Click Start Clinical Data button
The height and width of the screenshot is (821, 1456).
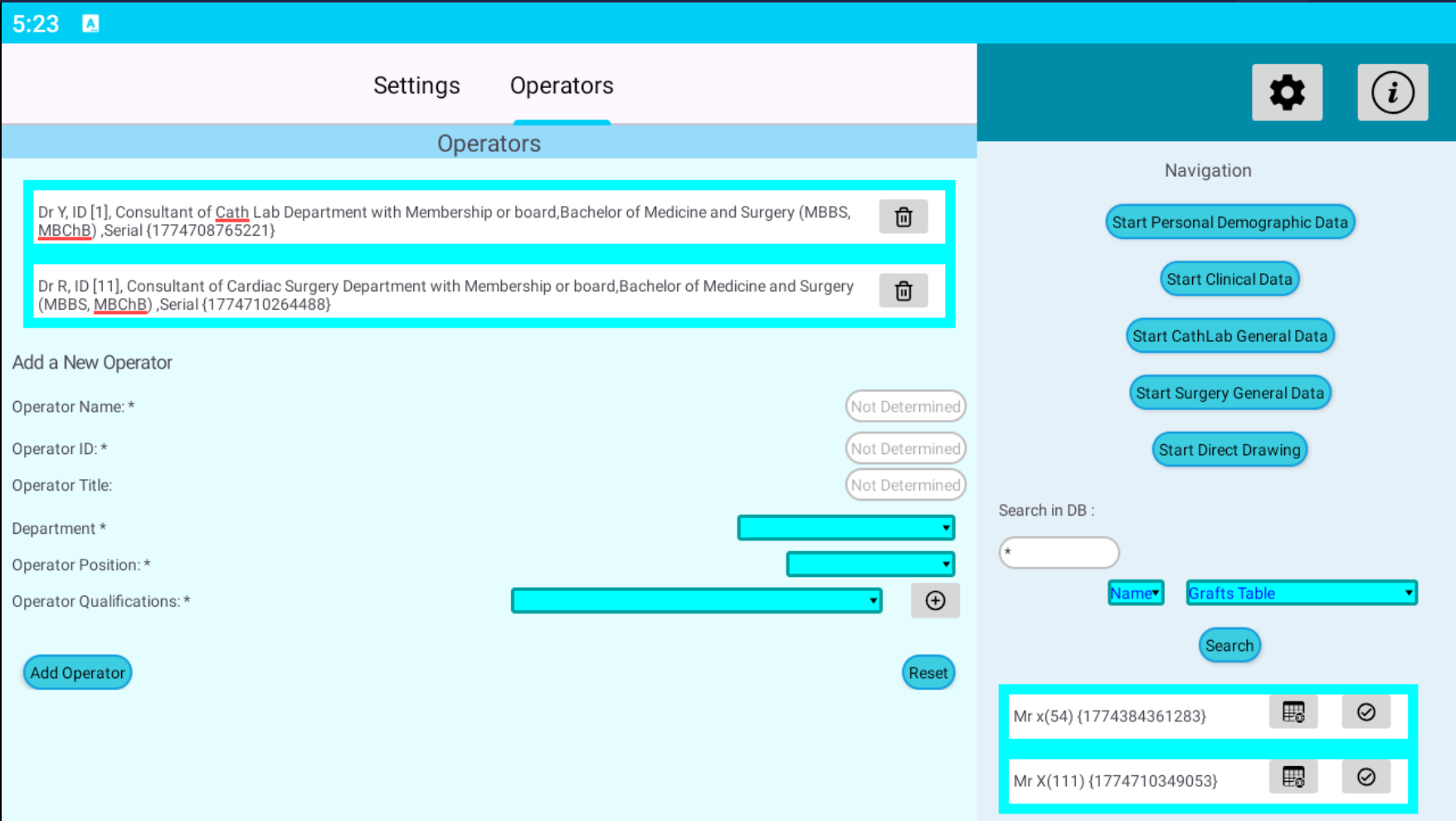coord(1229,280)
